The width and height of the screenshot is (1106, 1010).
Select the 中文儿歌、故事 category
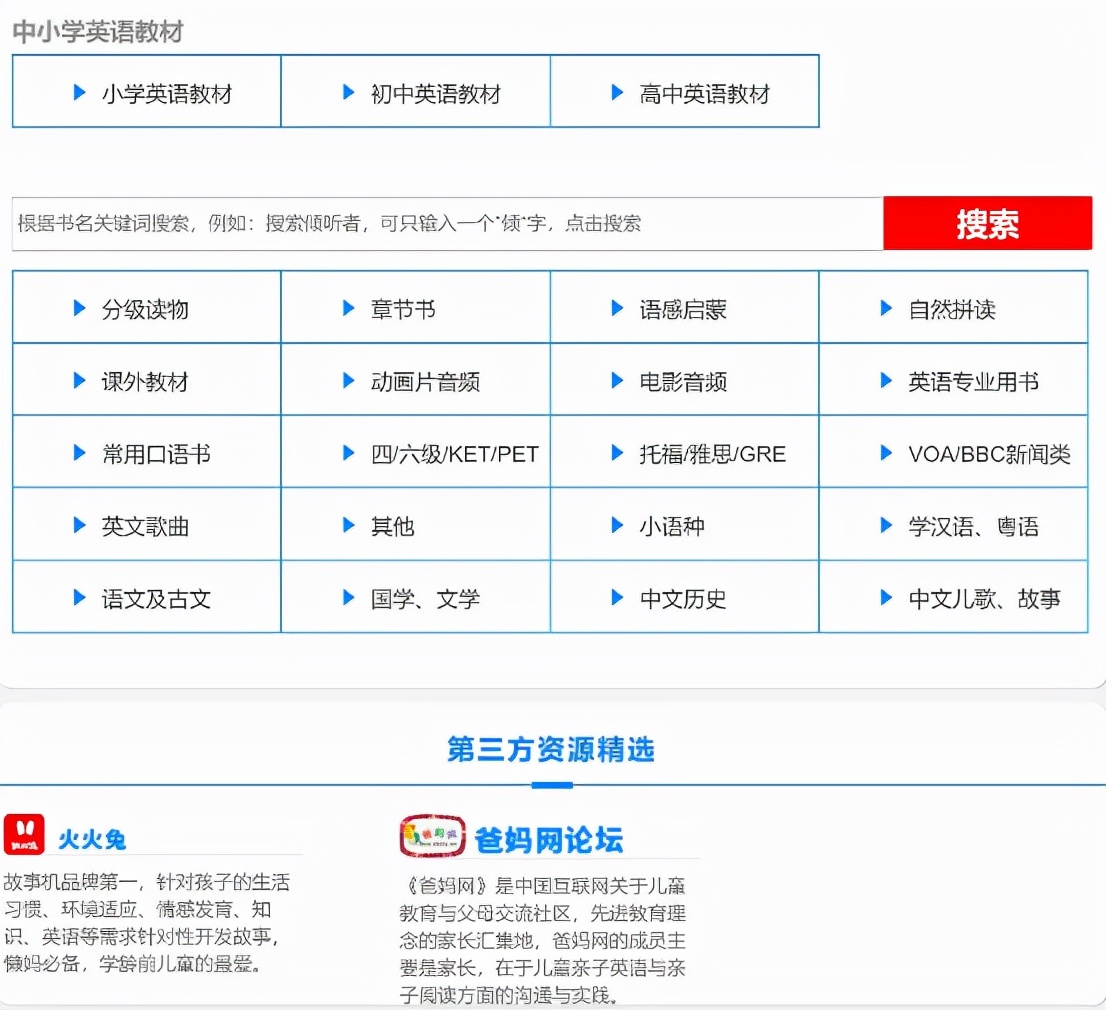(x=984, y=599)
